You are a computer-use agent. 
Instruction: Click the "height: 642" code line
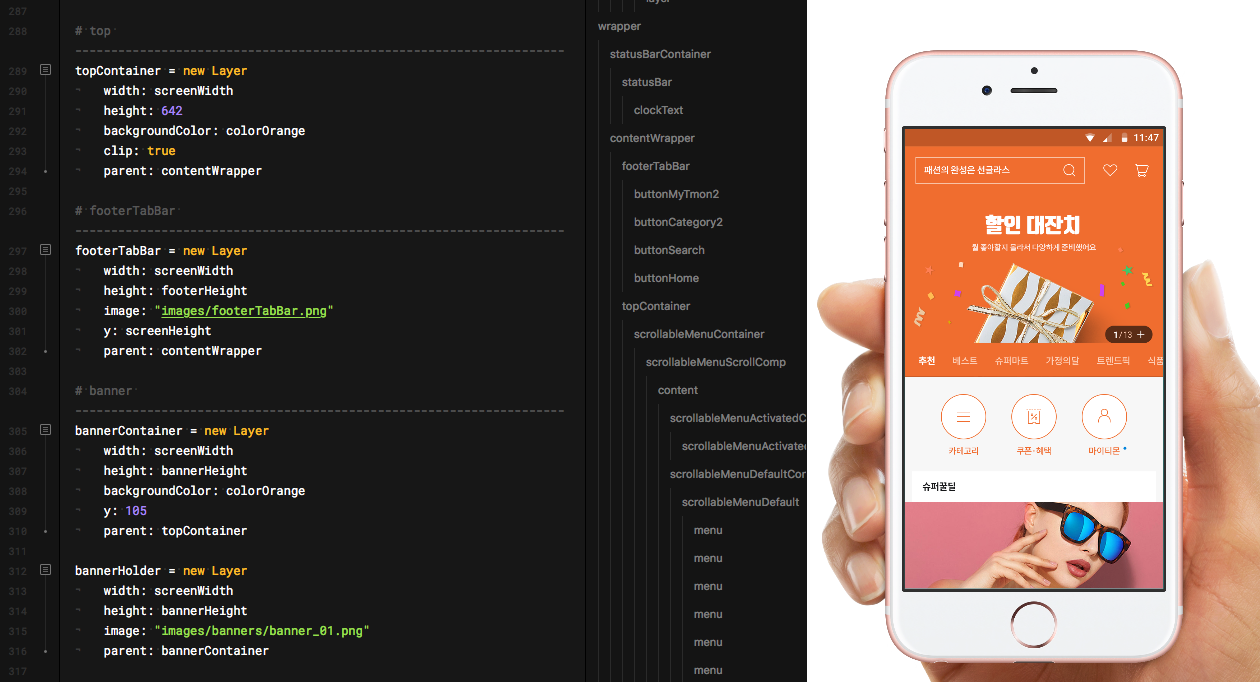[x=143, y=111]
